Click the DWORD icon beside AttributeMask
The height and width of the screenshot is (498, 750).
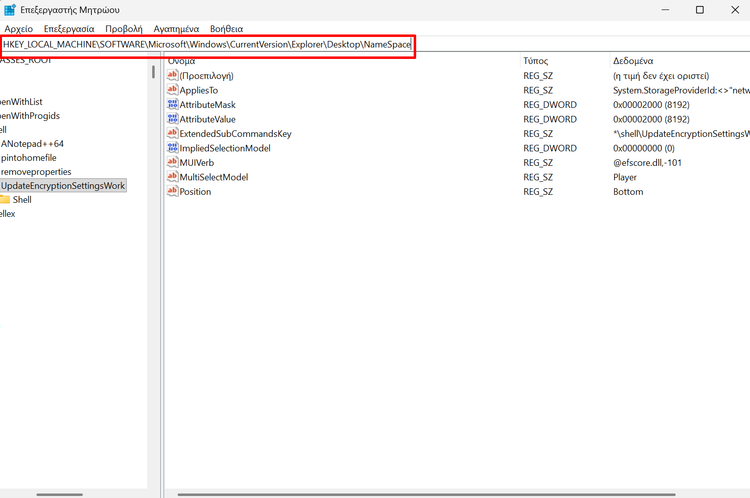coord(172,104)
